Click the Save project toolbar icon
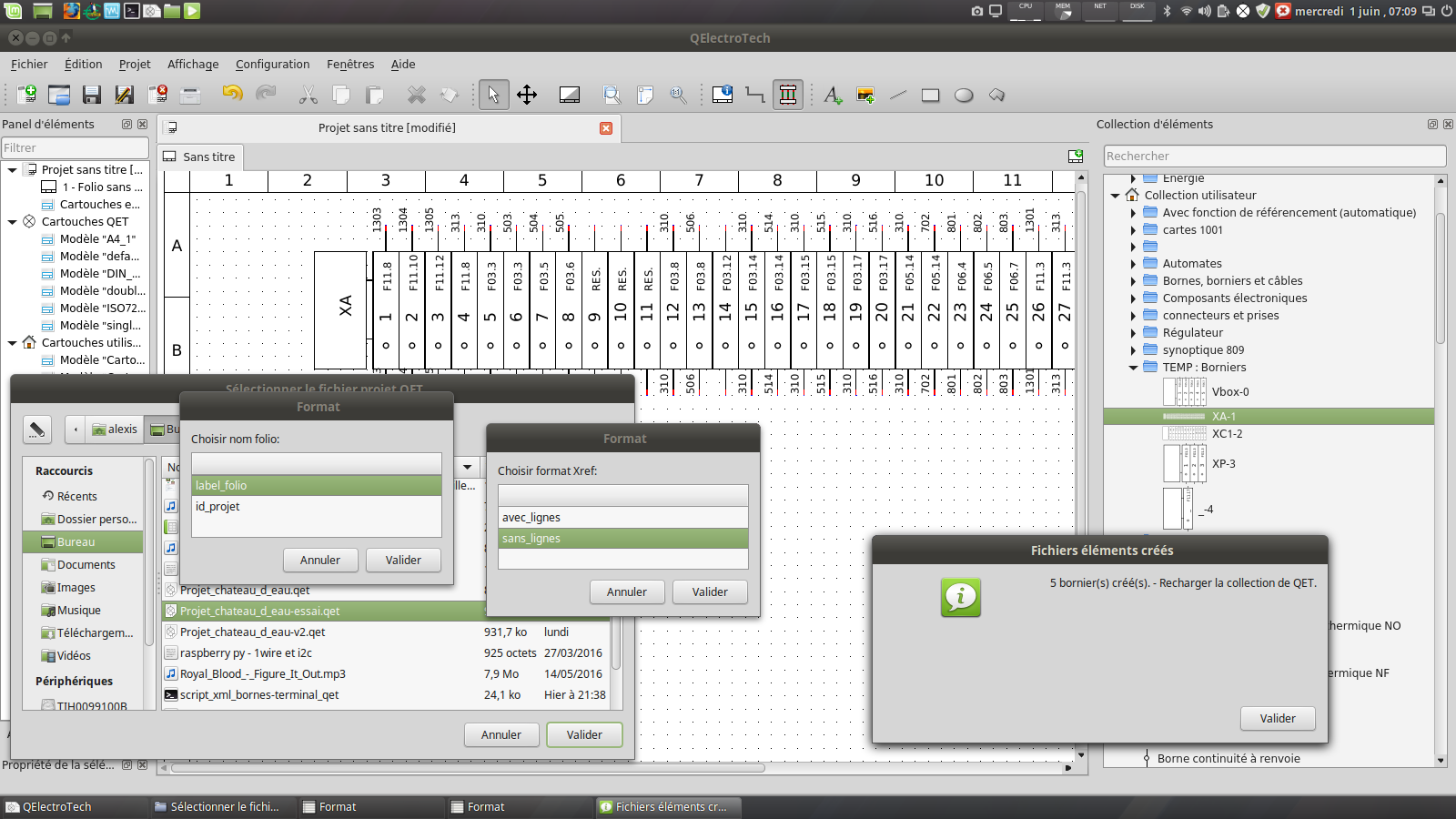The width and height of the screenshot is (1456, 819). click(91, 95)
